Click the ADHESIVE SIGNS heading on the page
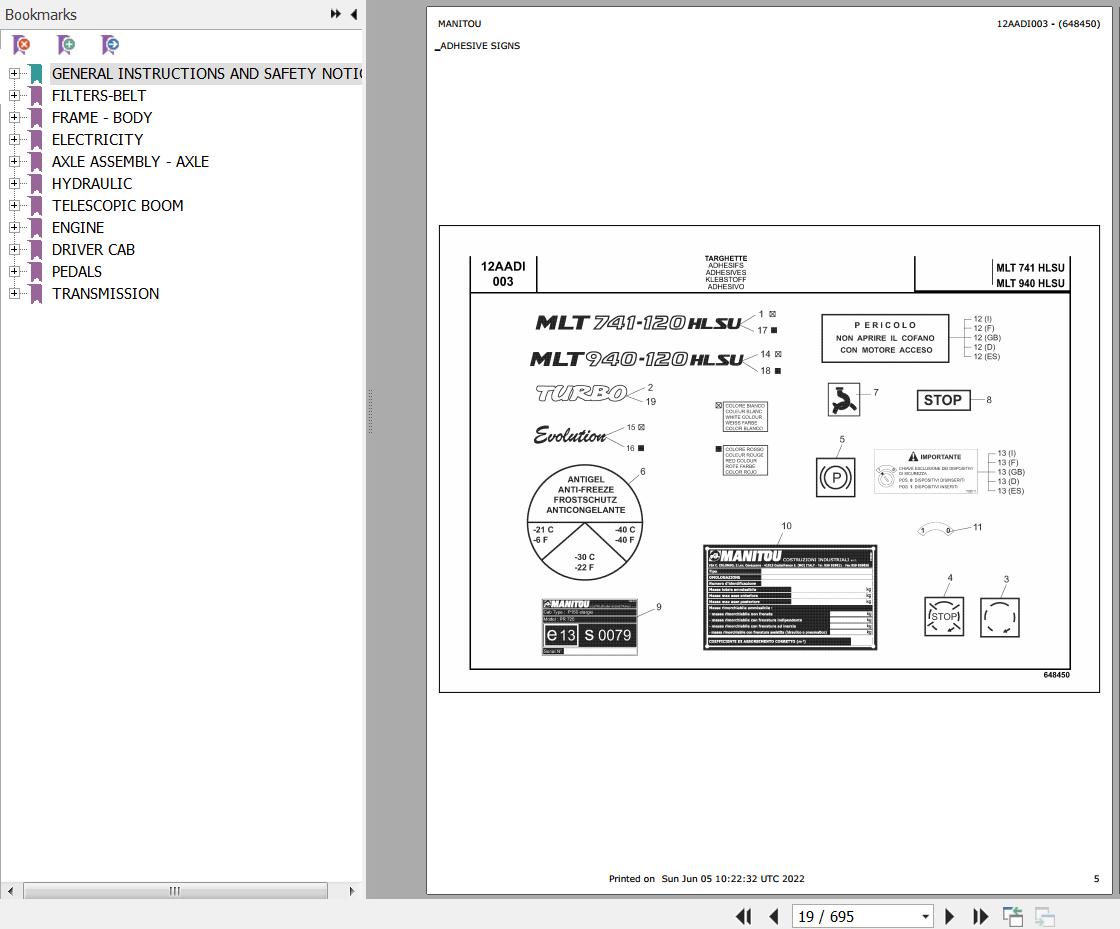 [x=479, y=46]
